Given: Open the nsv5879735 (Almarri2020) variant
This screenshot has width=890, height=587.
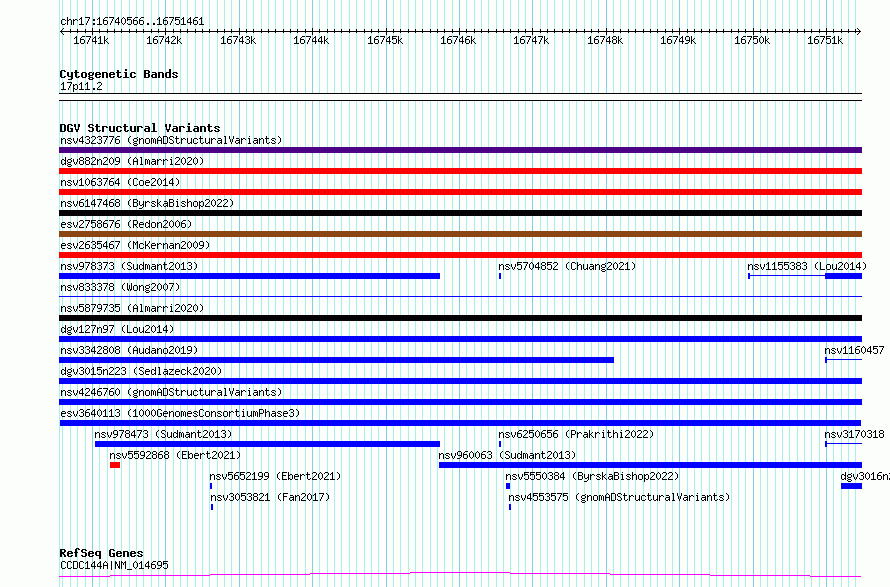Looking at the screenshot, I should coord(132,308).
